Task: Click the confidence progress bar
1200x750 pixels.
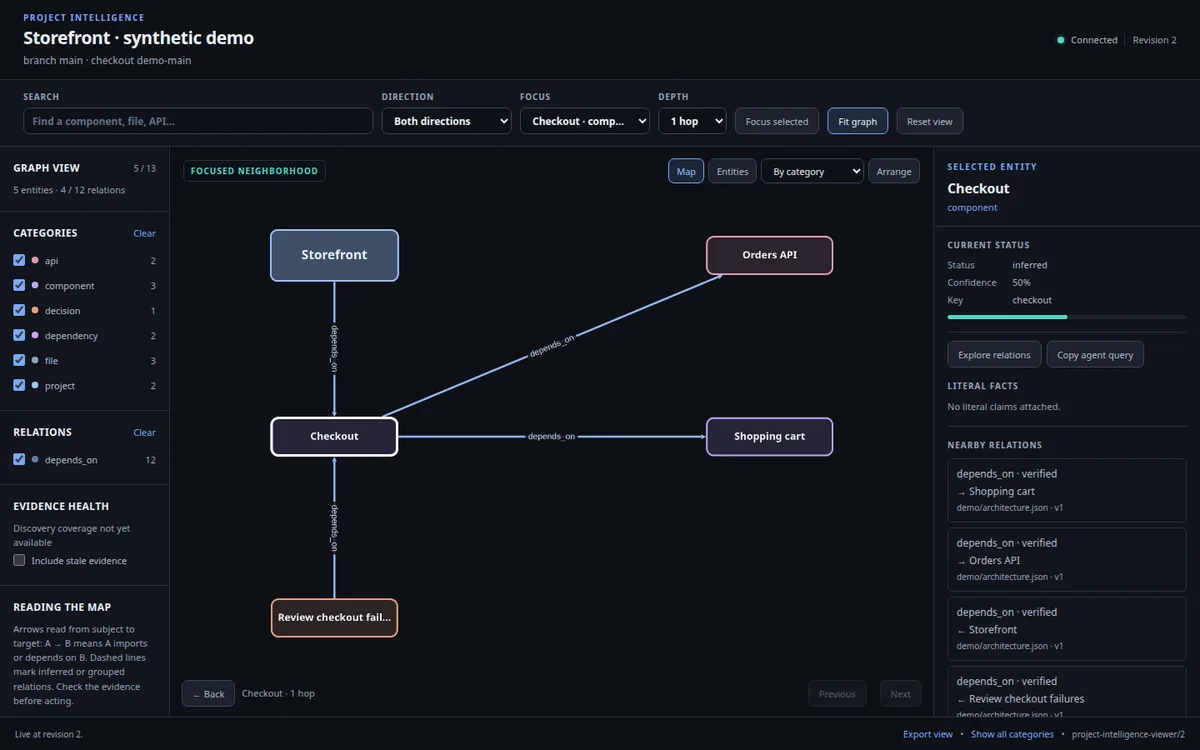Action: [x=1067, y=317]
